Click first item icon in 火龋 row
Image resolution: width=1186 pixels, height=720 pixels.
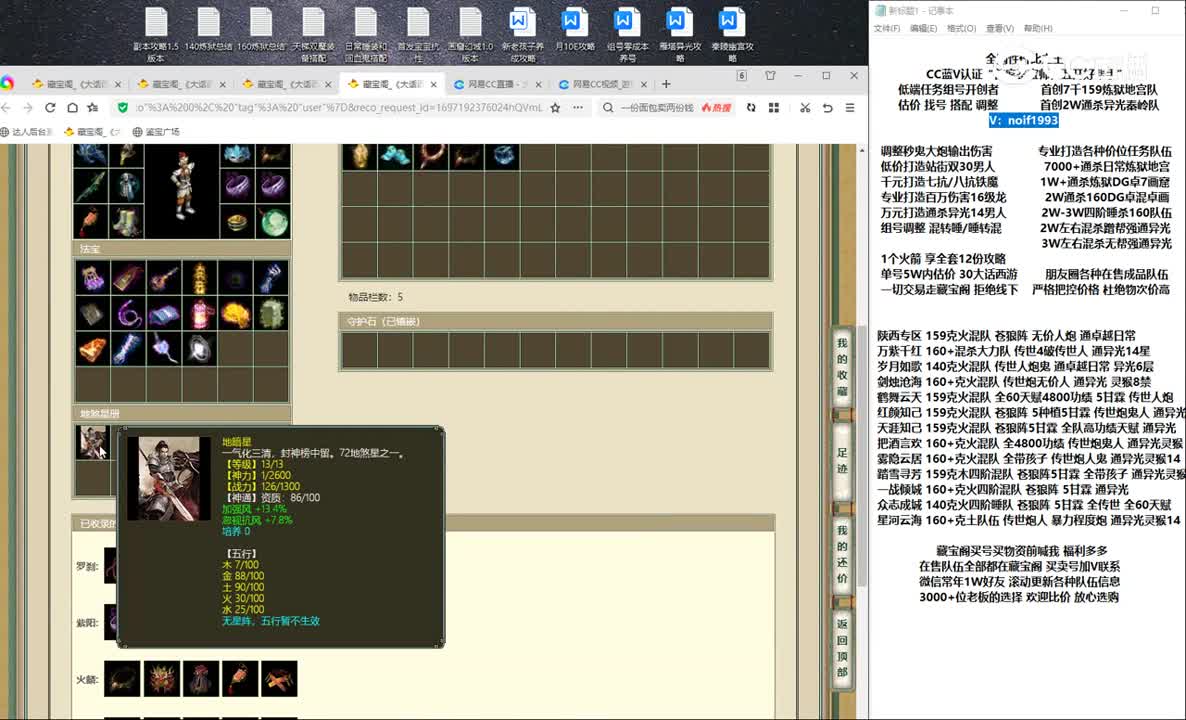coord(123,678)
